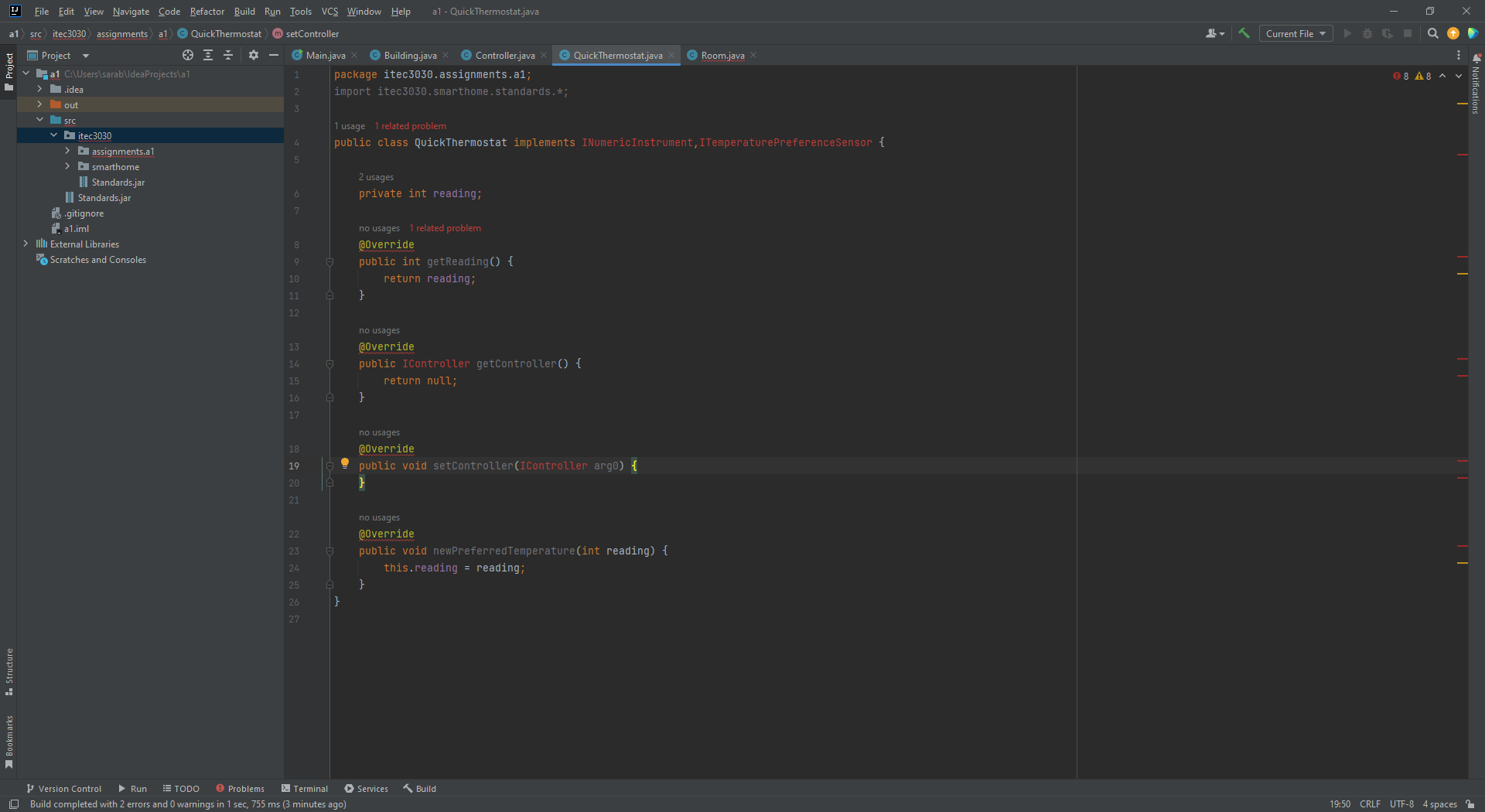Open the Problems tool window

[x=240, y=788]
